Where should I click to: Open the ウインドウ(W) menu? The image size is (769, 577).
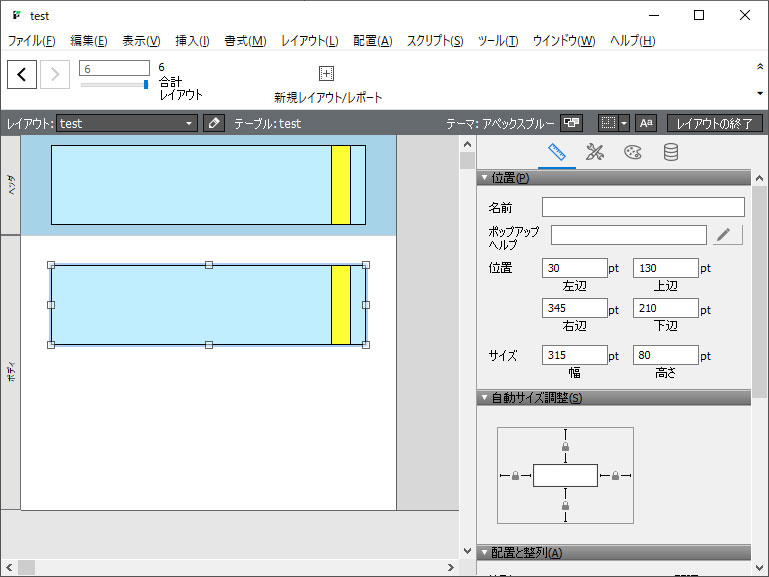[564, 41]
